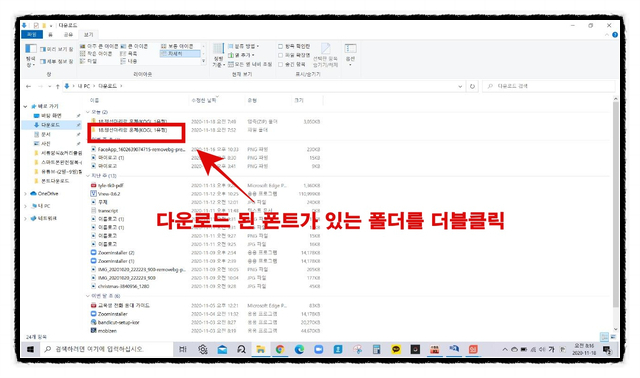The image size is (640, 378).
Task: Sort by the 수정한 날짜 column header
Action: coord(204,100)
